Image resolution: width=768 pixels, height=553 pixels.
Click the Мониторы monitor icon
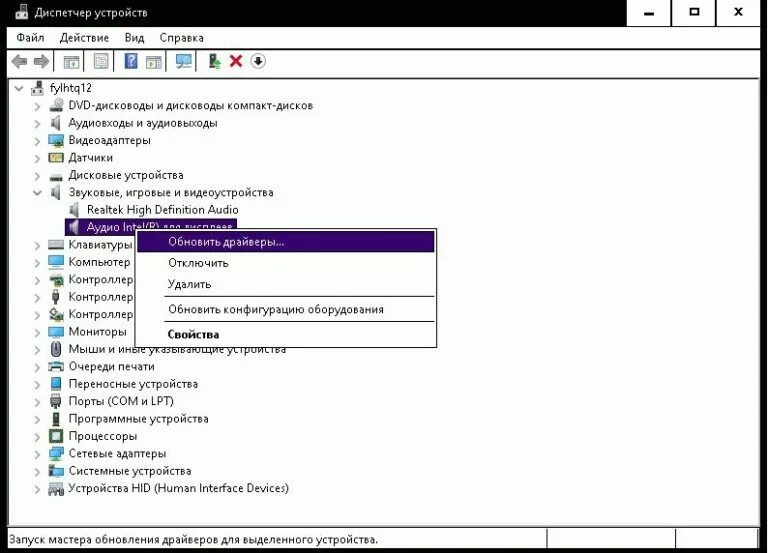click(56, 332)
